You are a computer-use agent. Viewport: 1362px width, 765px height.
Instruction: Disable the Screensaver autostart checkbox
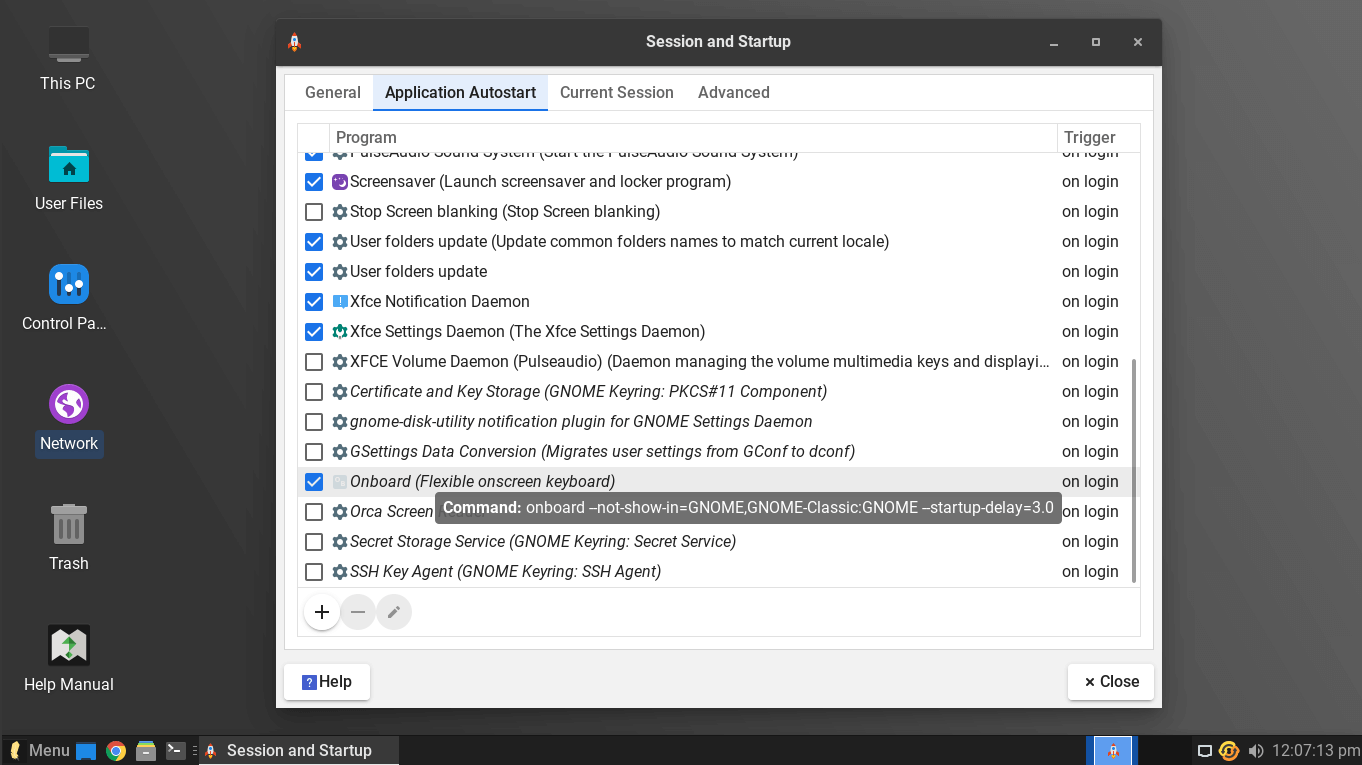pyautogui.click(x=314, y=182)
